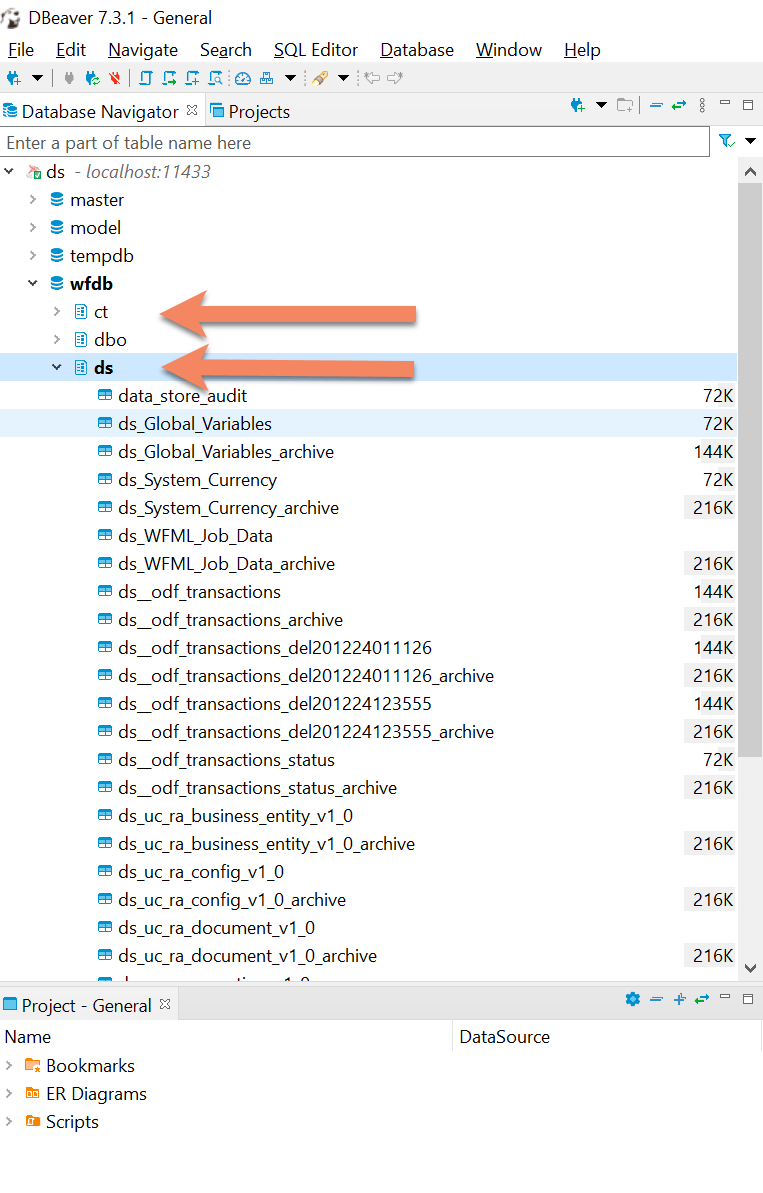Viewport: 763px width, 1193px height.
Task: Collapse the ds localhost:11433 connection node
Action: pyautogui.click(x=9, y=172)
